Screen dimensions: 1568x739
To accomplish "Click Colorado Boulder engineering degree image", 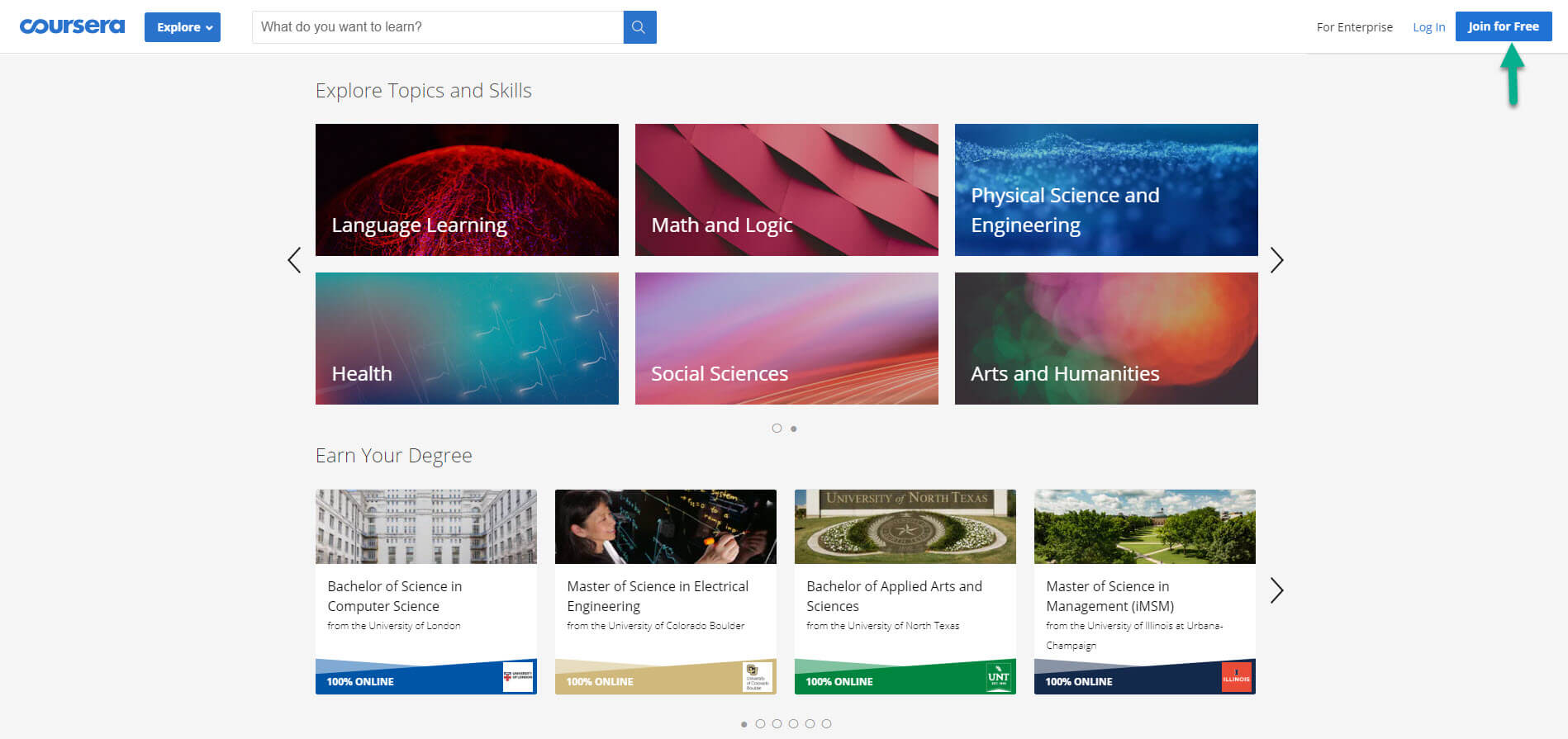I will click(x=666, y=527).
